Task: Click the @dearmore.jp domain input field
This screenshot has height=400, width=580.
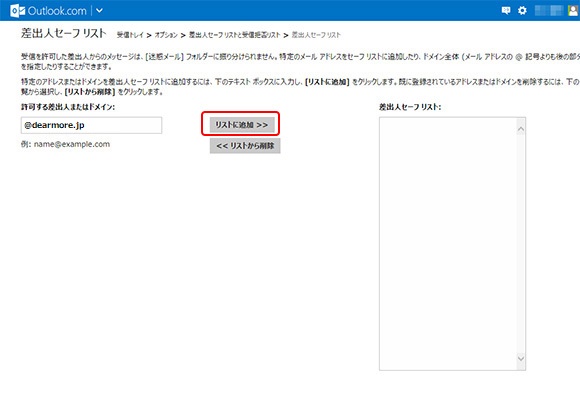Action: point(91,125)
